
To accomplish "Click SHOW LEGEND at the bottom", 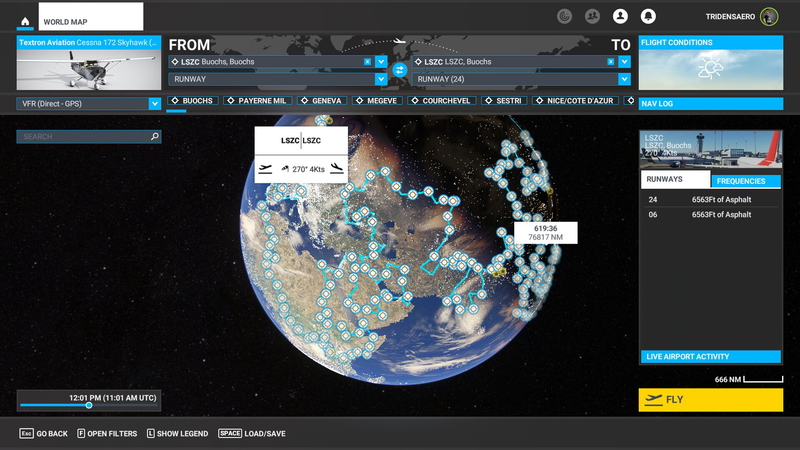I will [178, 433].
